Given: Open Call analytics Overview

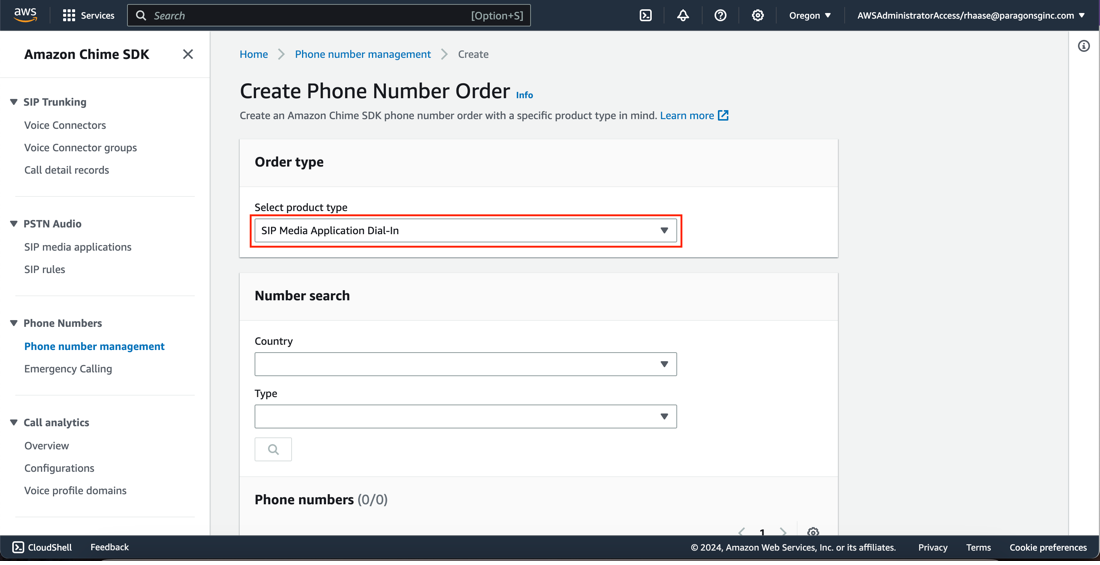Looking at the screenshot, I should pos(46,446).
